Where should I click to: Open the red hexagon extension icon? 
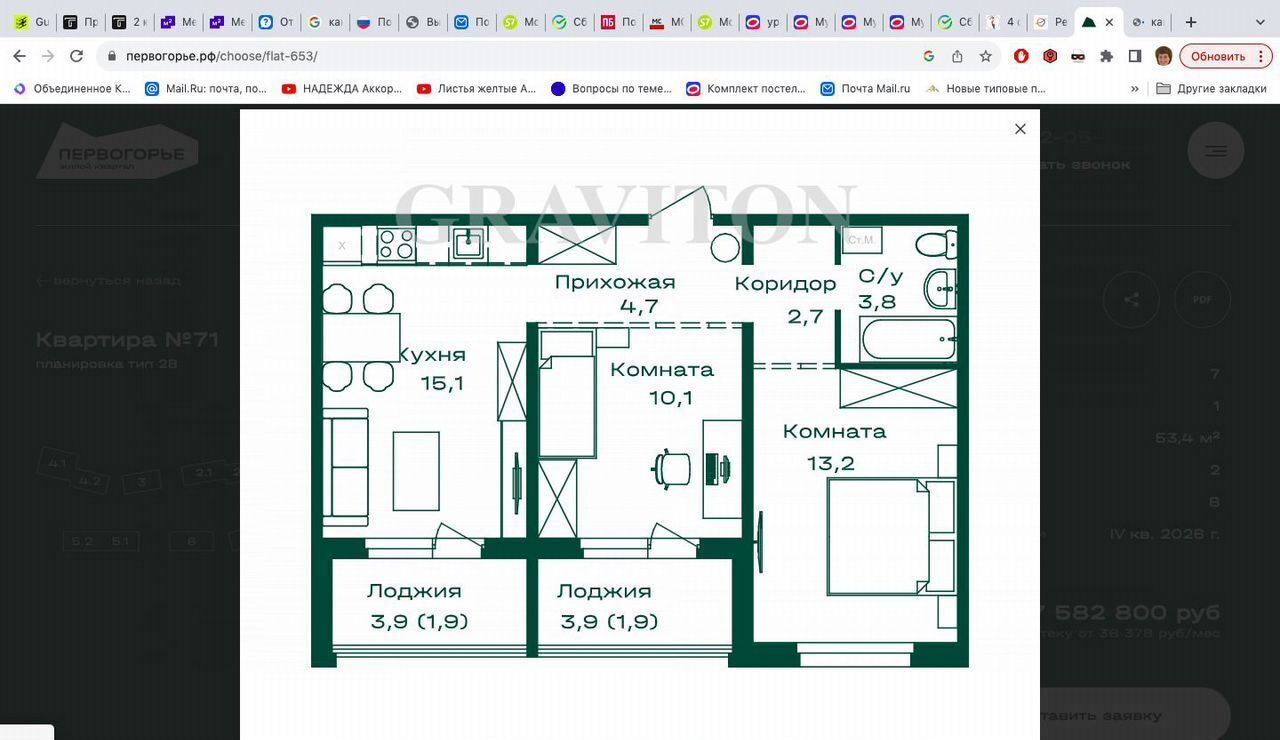pos(1050,56)
